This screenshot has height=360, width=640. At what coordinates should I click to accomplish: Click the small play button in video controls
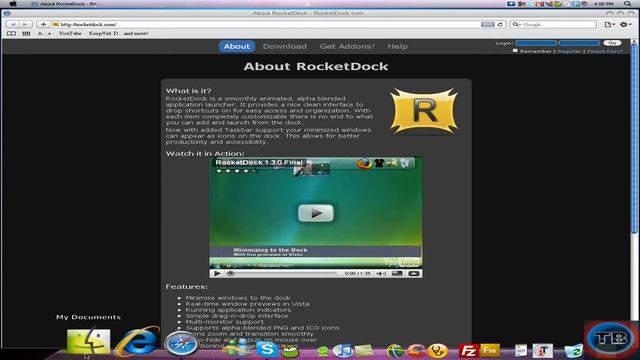pos(217,273)
